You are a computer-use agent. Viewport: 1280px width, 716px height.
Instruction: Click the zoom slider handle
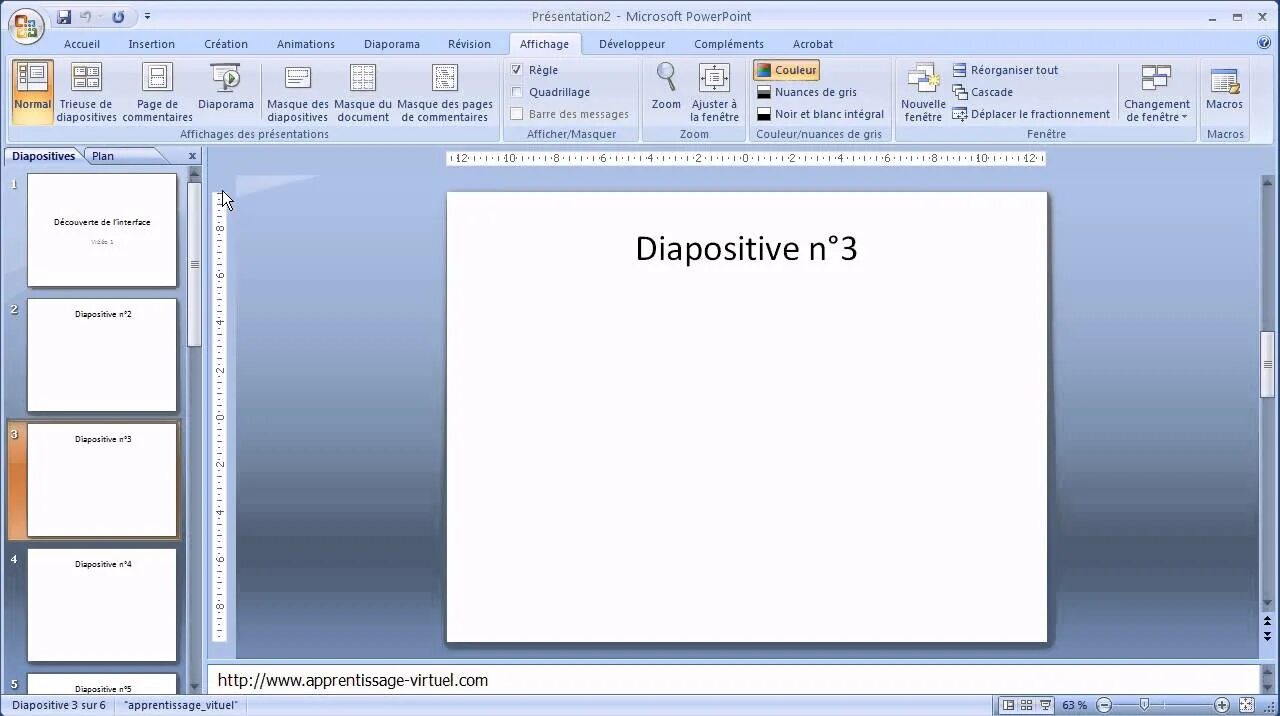pos(1145,705)
